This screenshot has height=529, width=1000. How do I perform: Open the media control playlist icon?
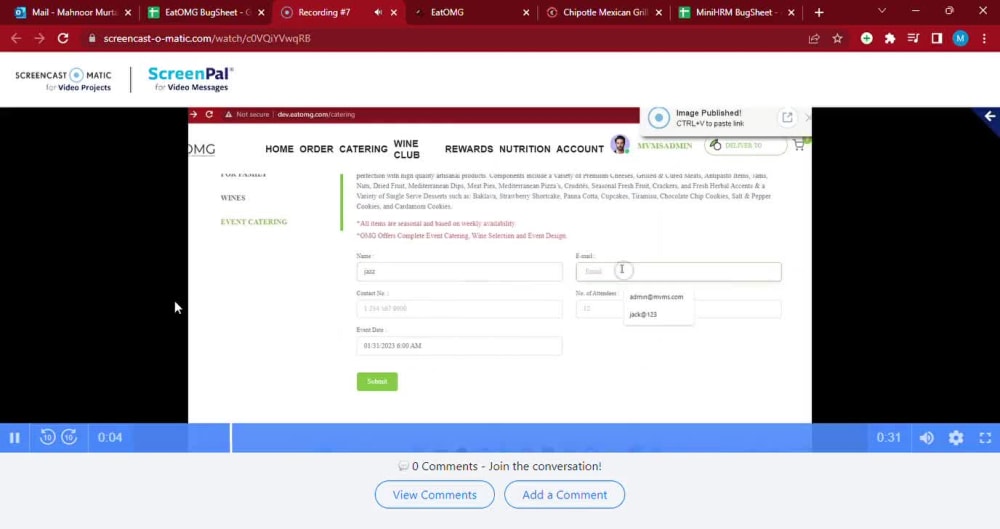(x=913, y=38)
